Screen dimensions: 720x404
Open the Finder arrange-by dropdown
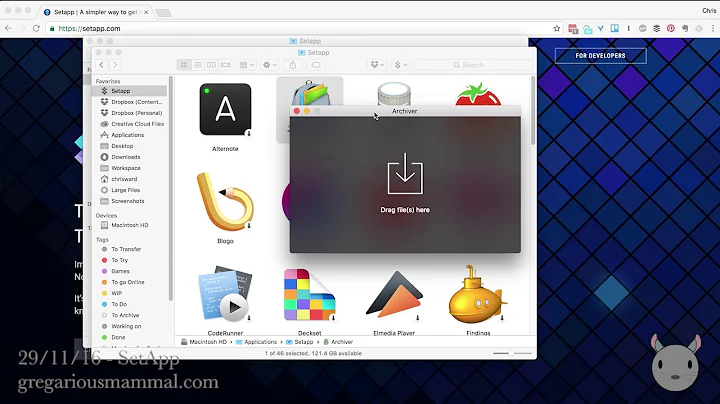click(x=246, y=65)
